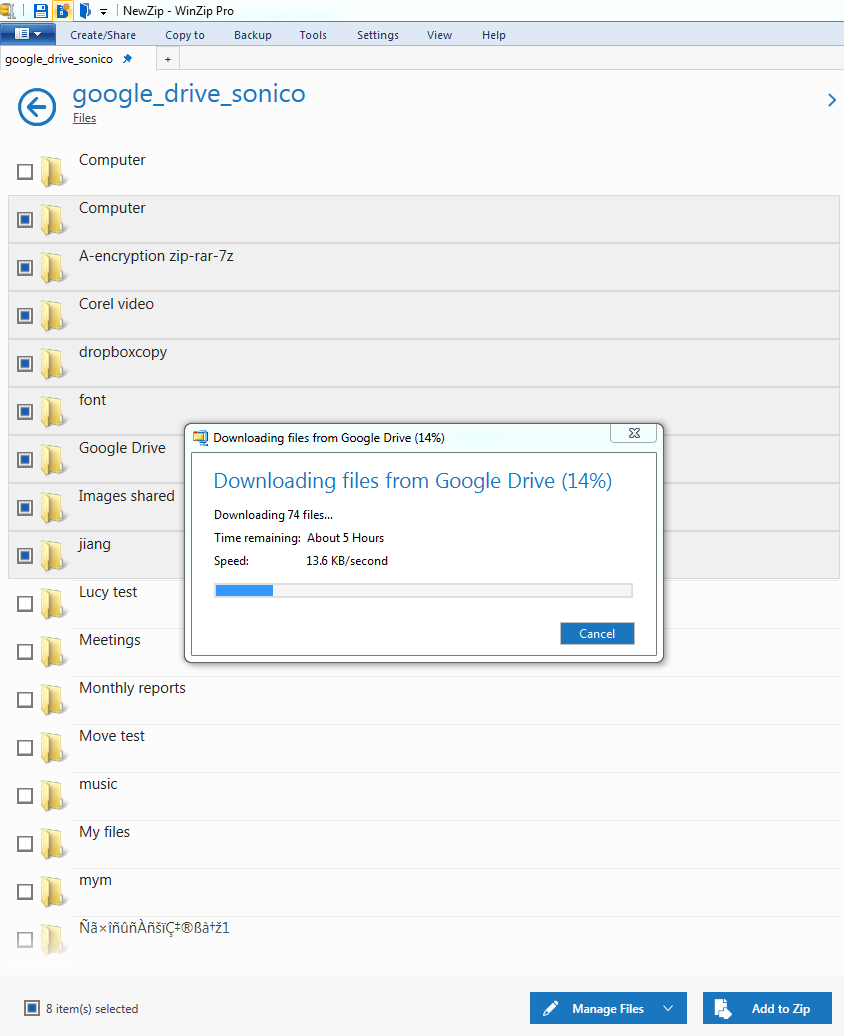844x1036 pixels.
Task: Check the mym folder checkbox
Action: 25,892
